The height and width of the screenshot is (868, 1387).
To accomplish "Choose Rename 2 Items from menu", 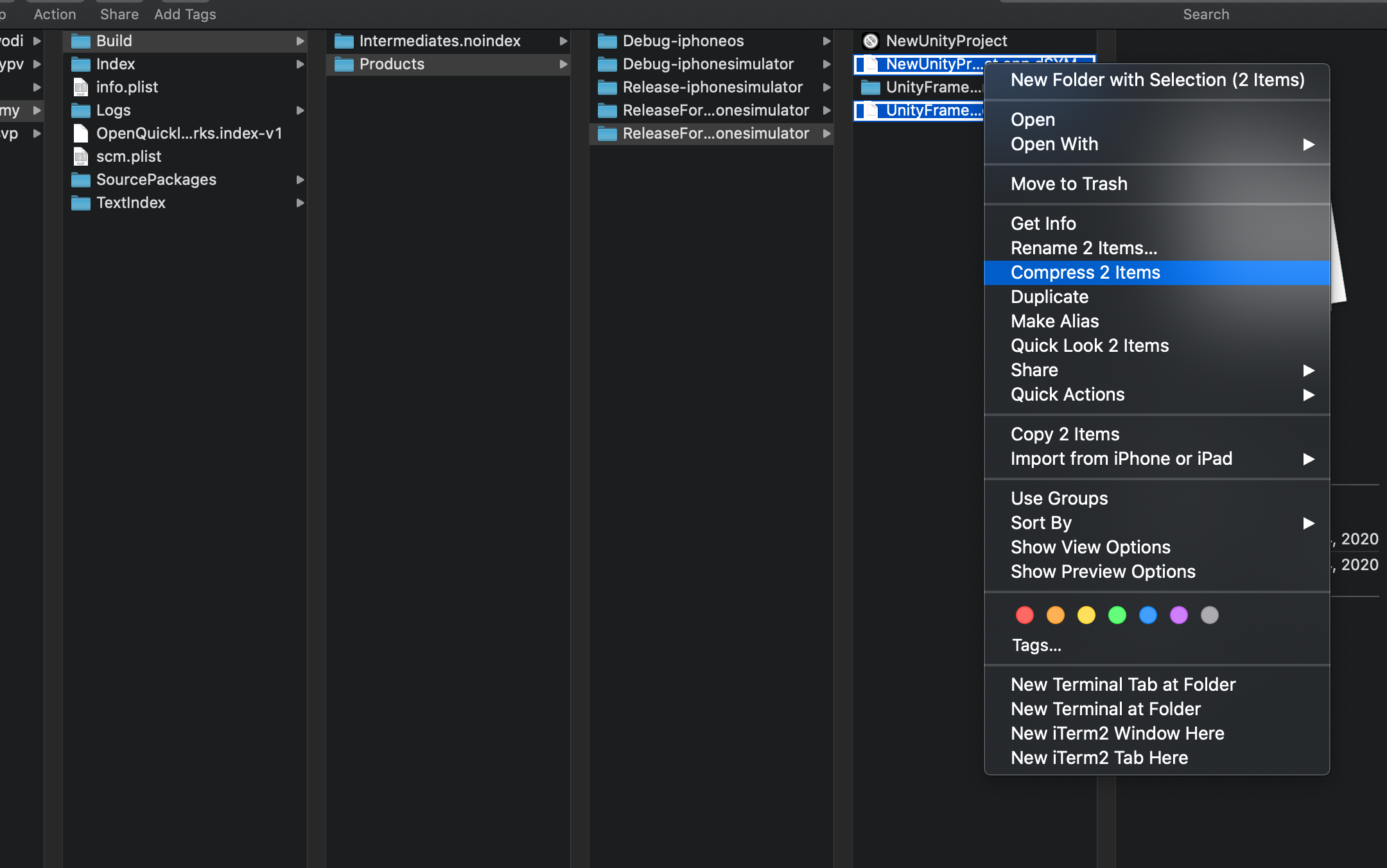I will click(x=1083, y=248).
